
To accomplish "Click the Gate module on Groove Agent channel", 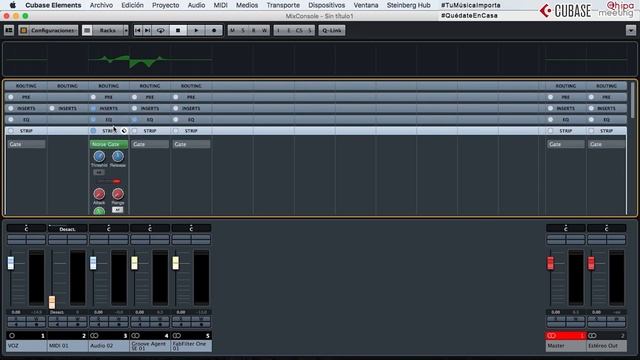I will point(150,144).
